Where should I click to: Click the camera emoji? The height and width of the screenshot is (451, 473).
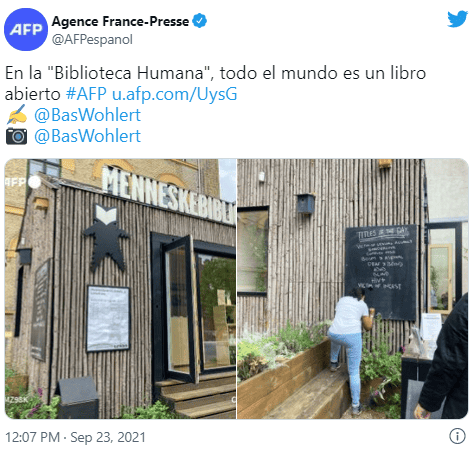click(16, 136)
